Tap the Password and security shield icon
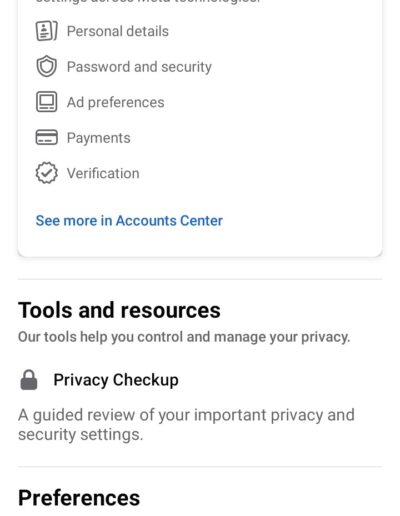Image resolution: width=400 pixels, height=516 pixels. pos(46,66)
